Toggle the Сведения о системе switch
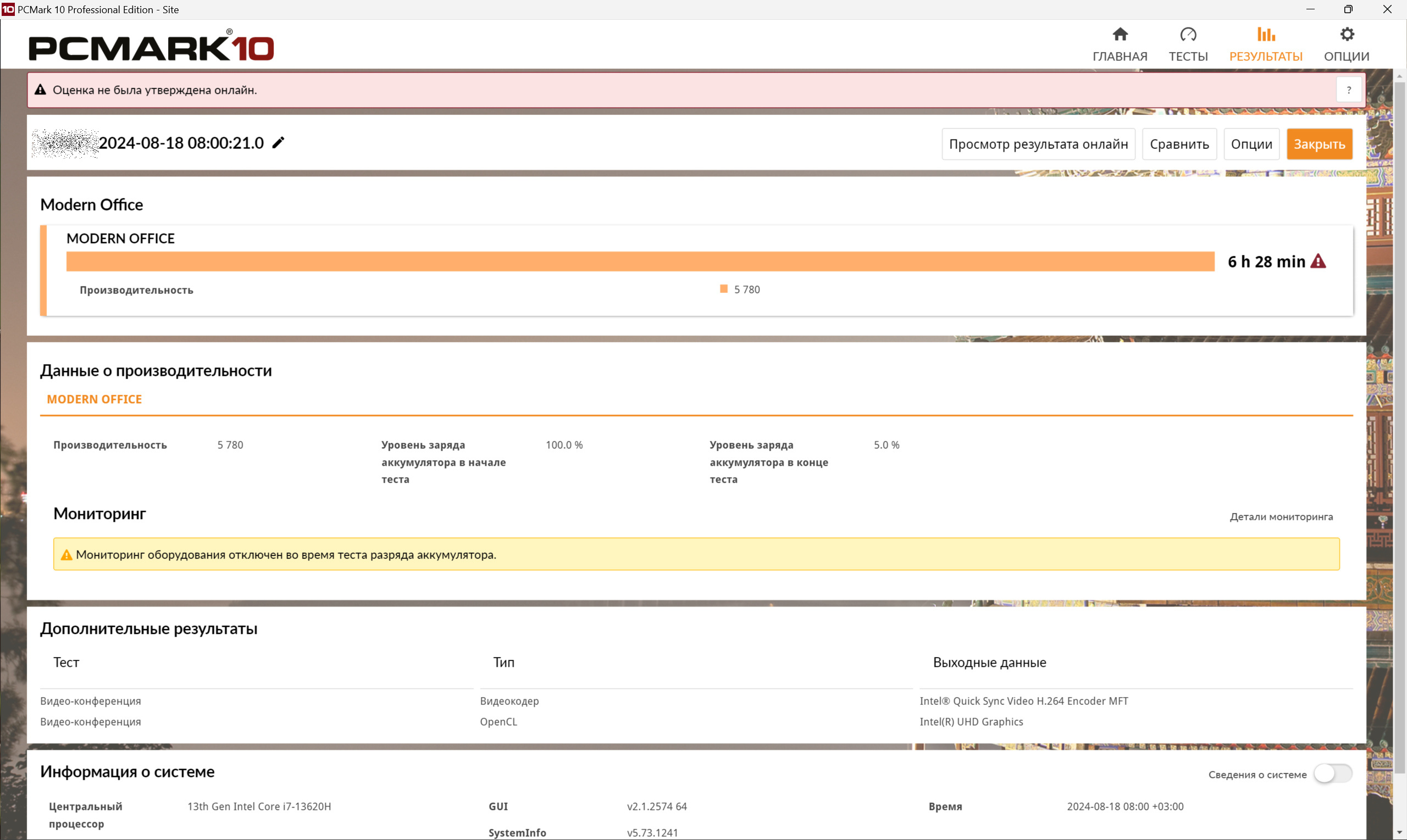Image resolution: width=1407 pixels, height=840 pixels. pos(1332,774)
